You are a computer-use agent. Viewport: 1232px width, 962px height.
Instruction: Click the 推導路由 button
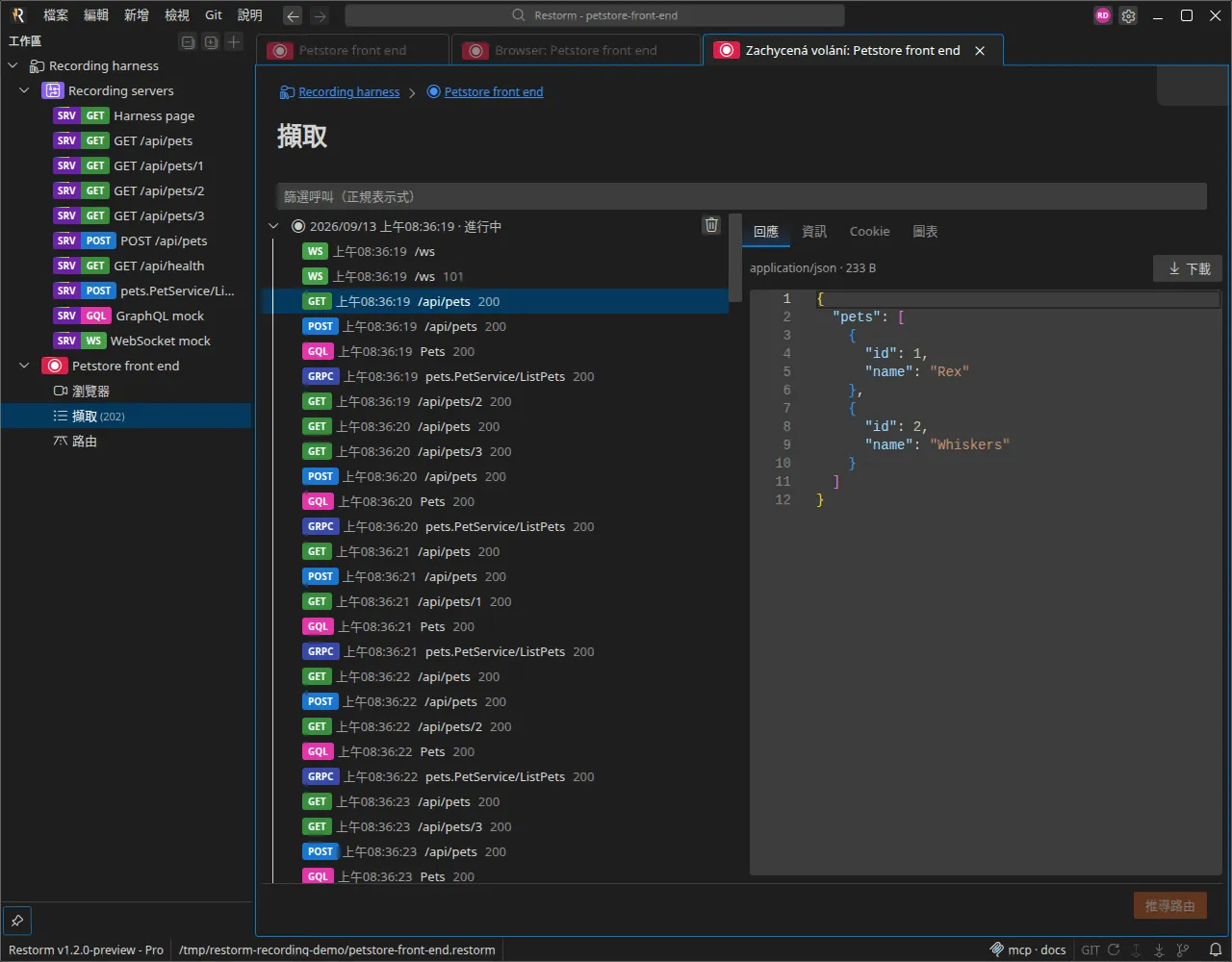coord(1170,906)
